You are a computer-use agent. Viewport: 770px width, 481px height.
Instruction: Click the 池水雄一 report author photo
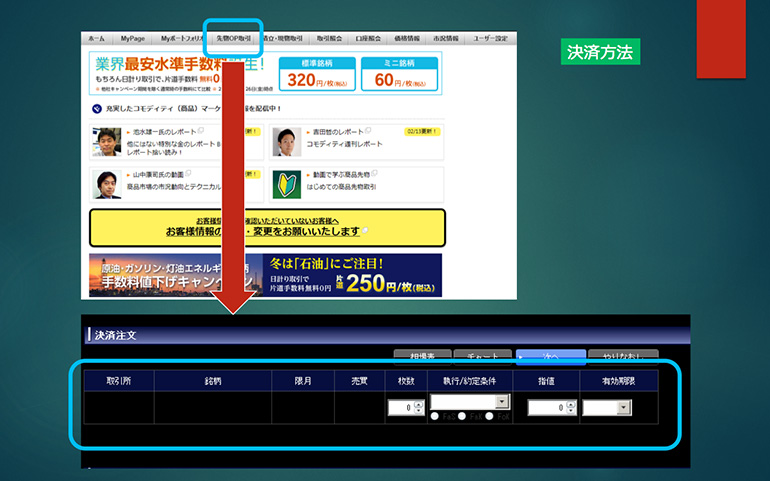[x=107, y=142]
